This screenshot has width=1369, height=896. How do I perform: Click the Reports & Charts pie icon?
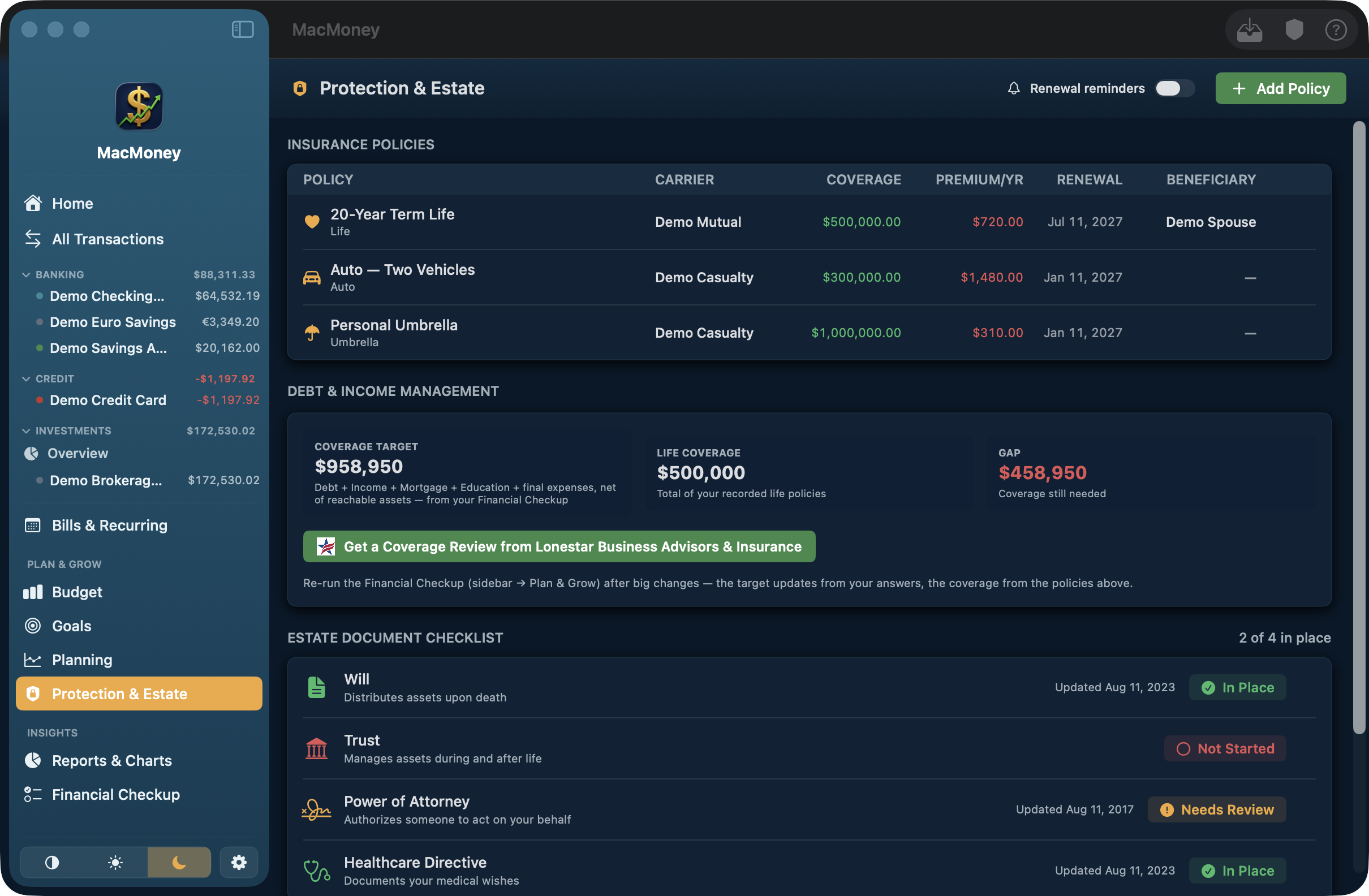click(x=33, y=760)
